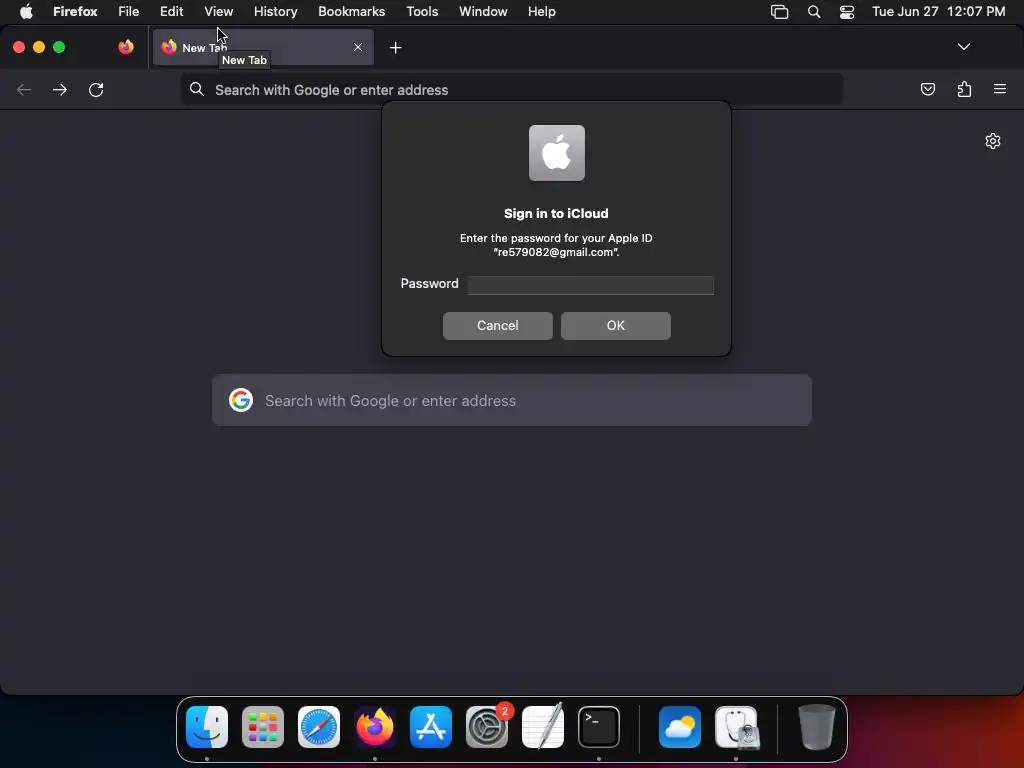Focus the Google search box on page
This screenshot has width=1024, height=768.
[x=511, y=400]
